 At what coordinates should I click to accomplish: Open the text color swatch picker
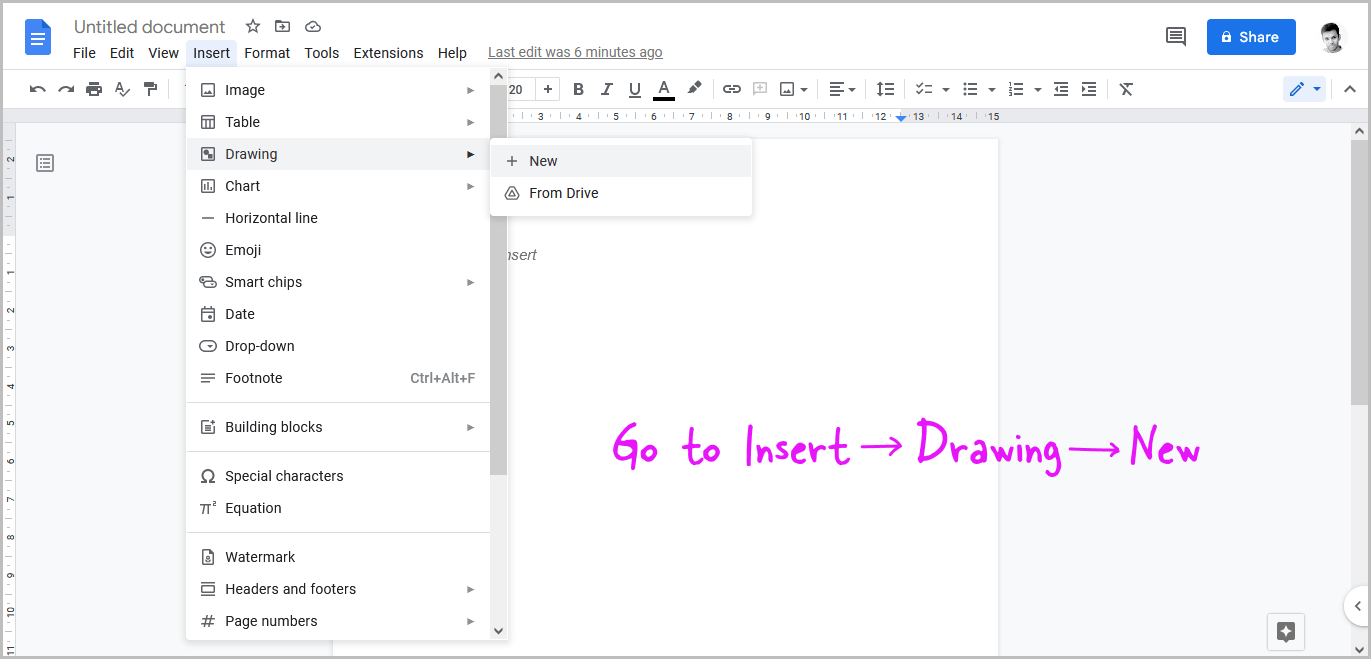[x=663, y=89]
